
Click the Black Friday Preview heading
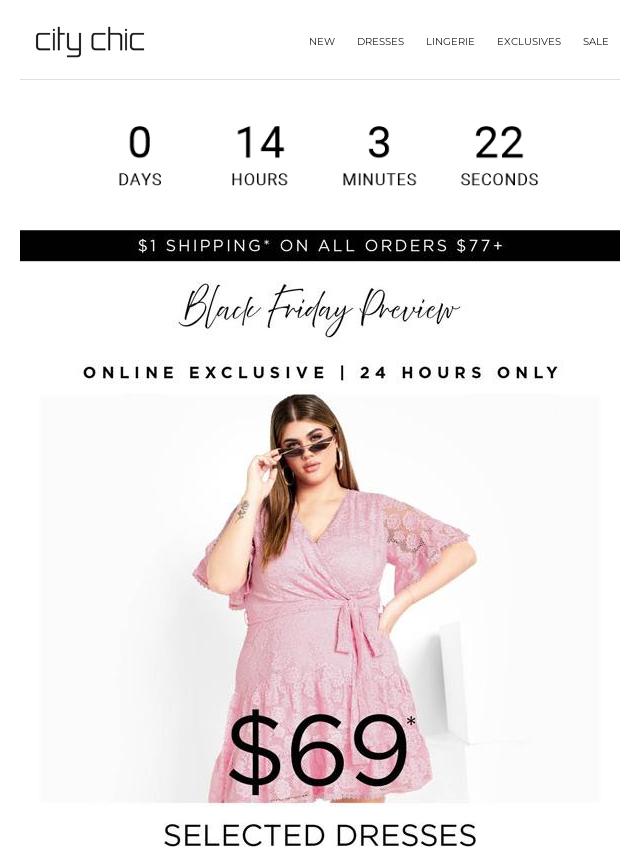coord(320,309)
